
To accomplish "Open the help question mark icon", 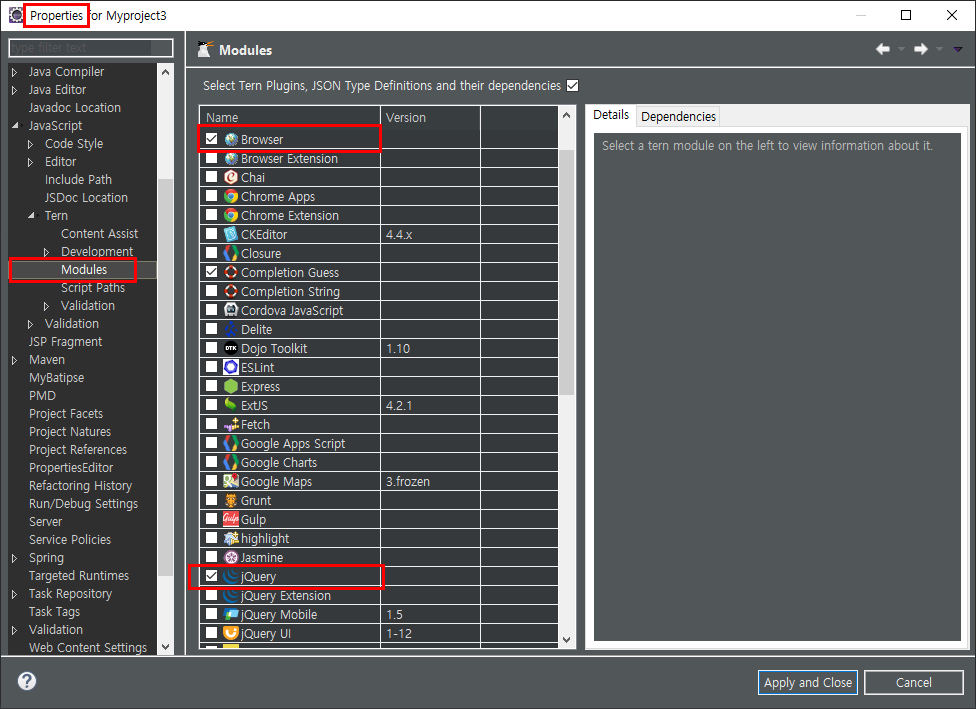I will click(27, 681).
